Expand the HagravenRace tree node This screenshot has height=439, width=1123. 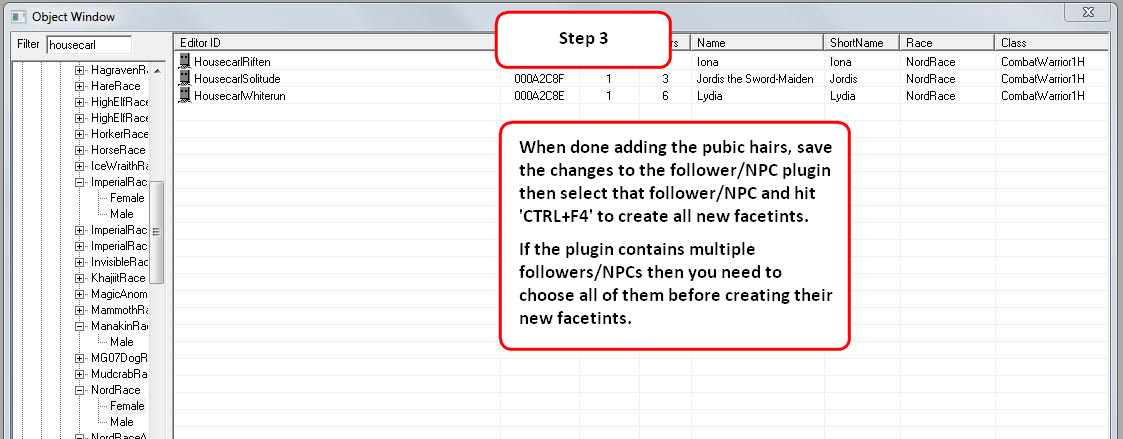(x=81, y=70)
